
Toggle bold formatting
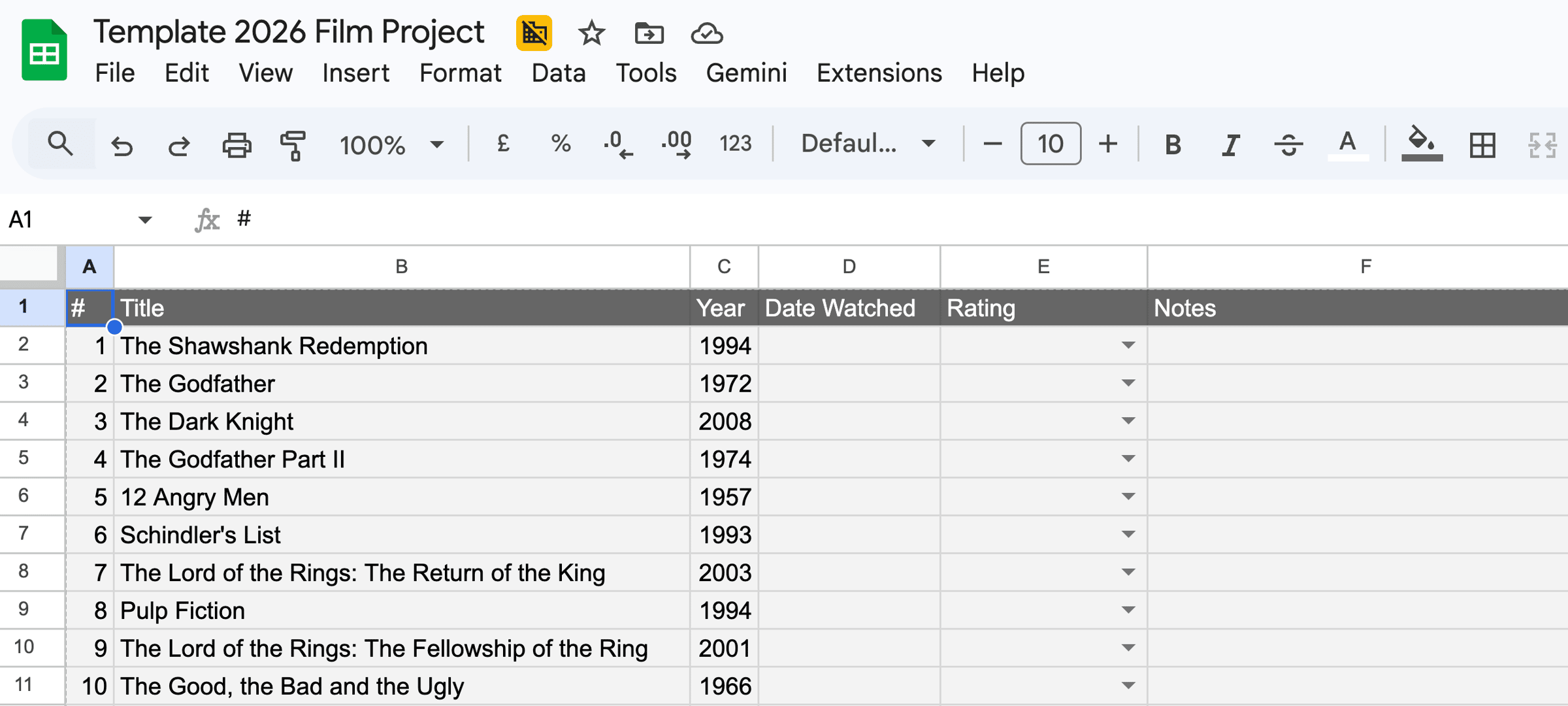pos(1173,144)
